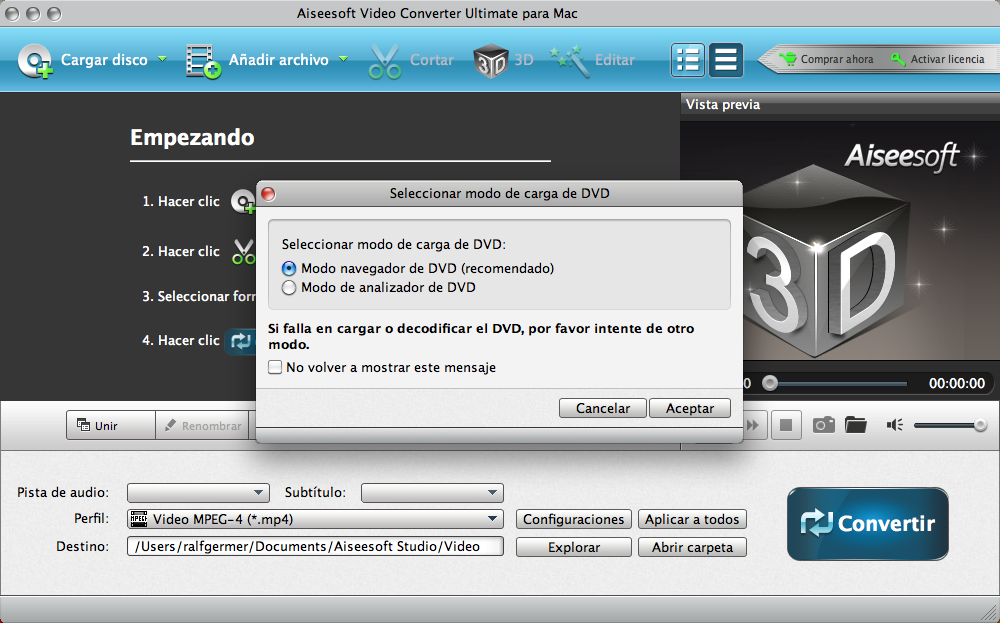Close the DVD load mode dialog
1000x623 pixels.
tap(268, 194)
